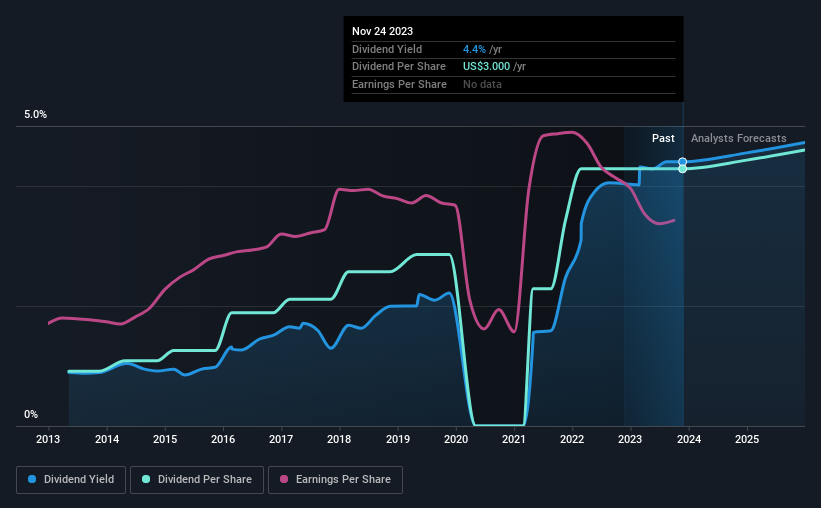
Task: Toggle the Dividend Per Share legend button
Action: pos(197,480)
